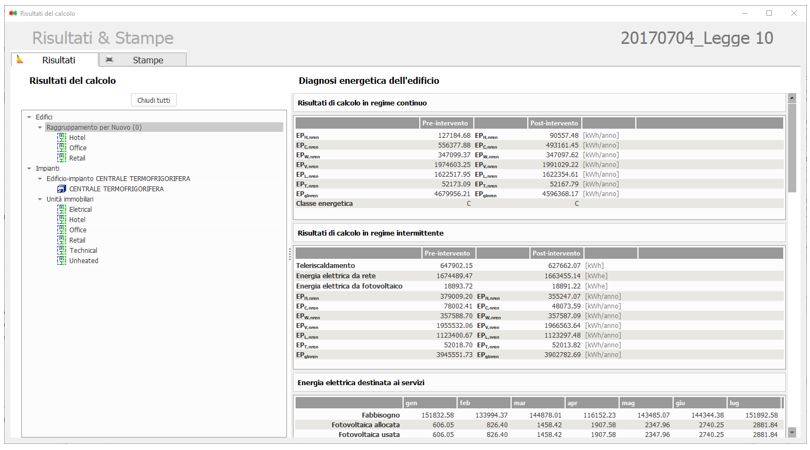810x450 pixels.
Task: Click the Teleriscaldamento row label
Action: pos(325,266)
